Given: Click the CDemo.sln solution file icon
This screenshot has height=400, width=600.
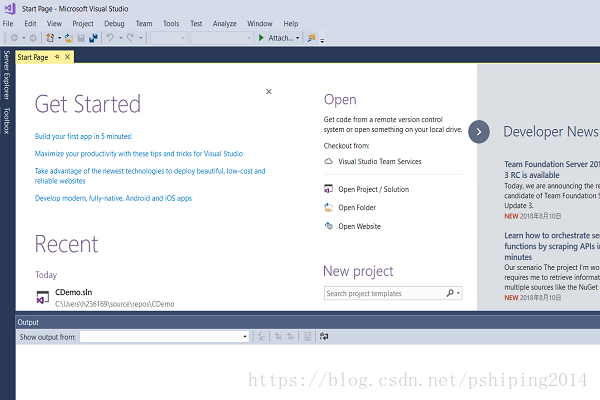Looking at the screenshot, I should [x=42, y=297].
